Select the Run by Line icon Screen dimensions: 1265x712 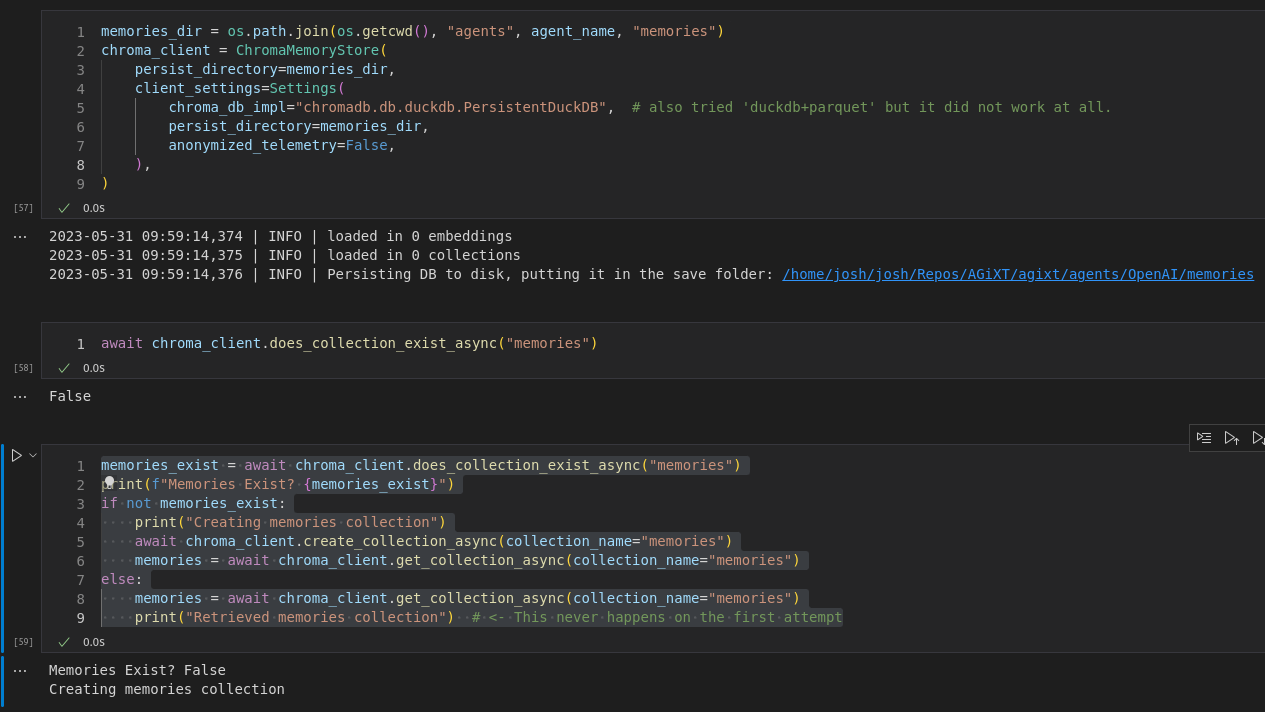click(x=1204, y=437)
